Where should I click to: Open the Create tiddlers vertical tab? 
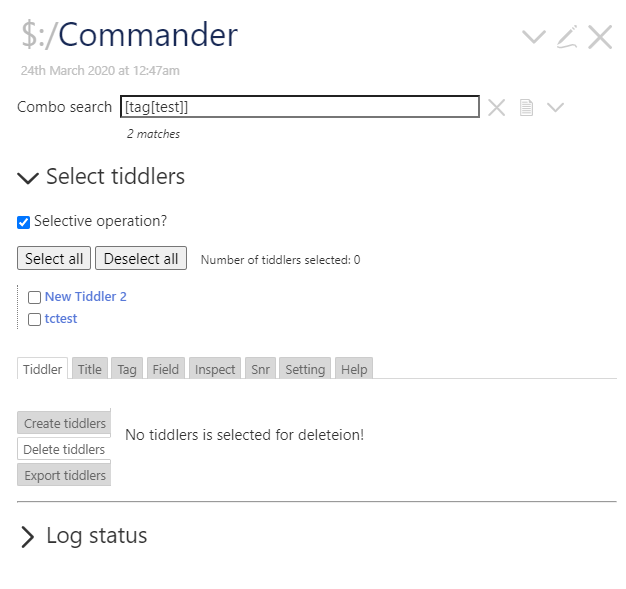pos(64,422)
